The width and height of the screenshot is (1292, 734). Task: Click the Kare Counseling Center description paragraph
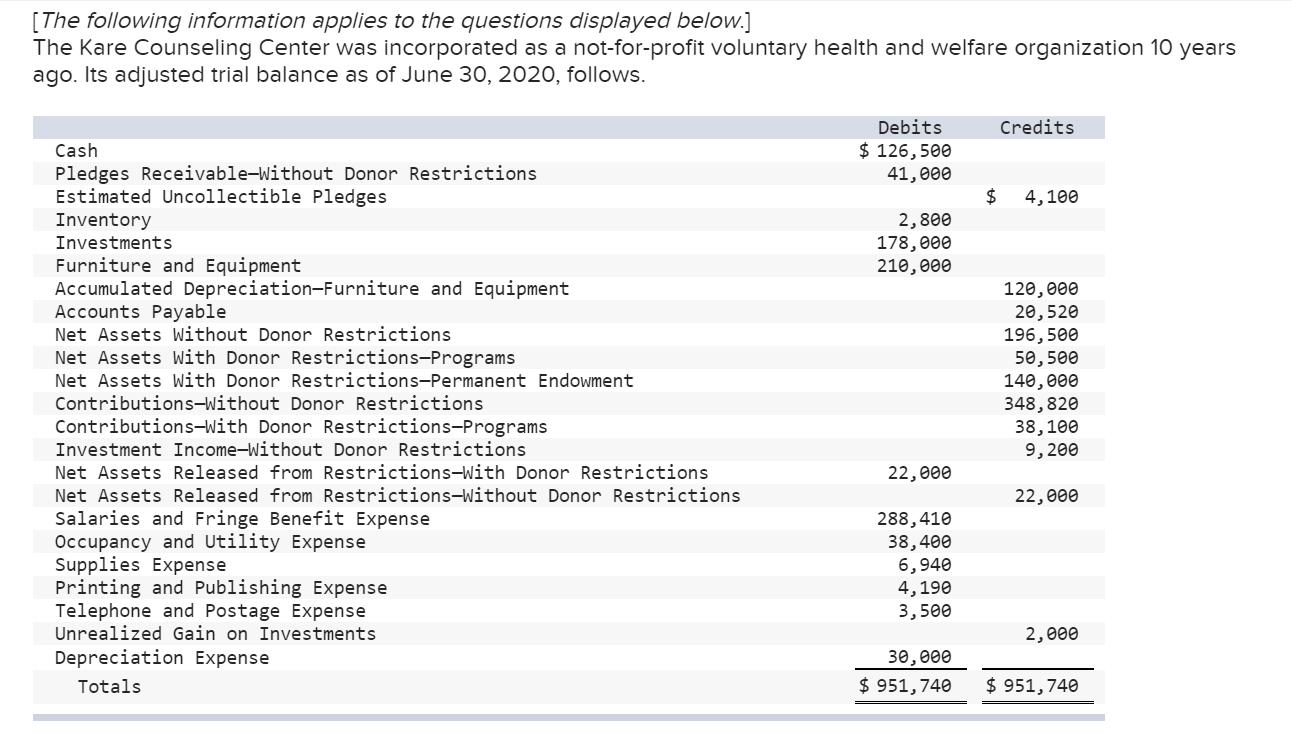[x=634, y=60]
